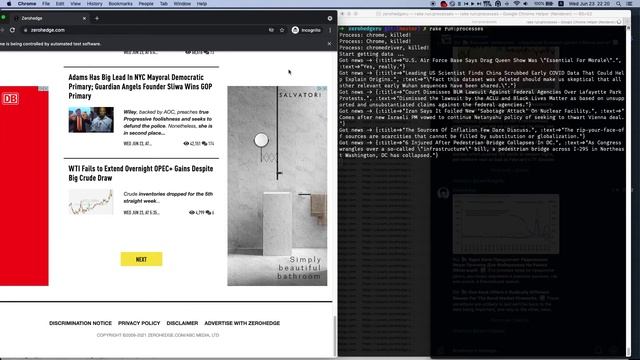Screen dimensions: 640x360
Task: Open the Adams NYC Mayoral Primary headline
Action: pos(140,87)
